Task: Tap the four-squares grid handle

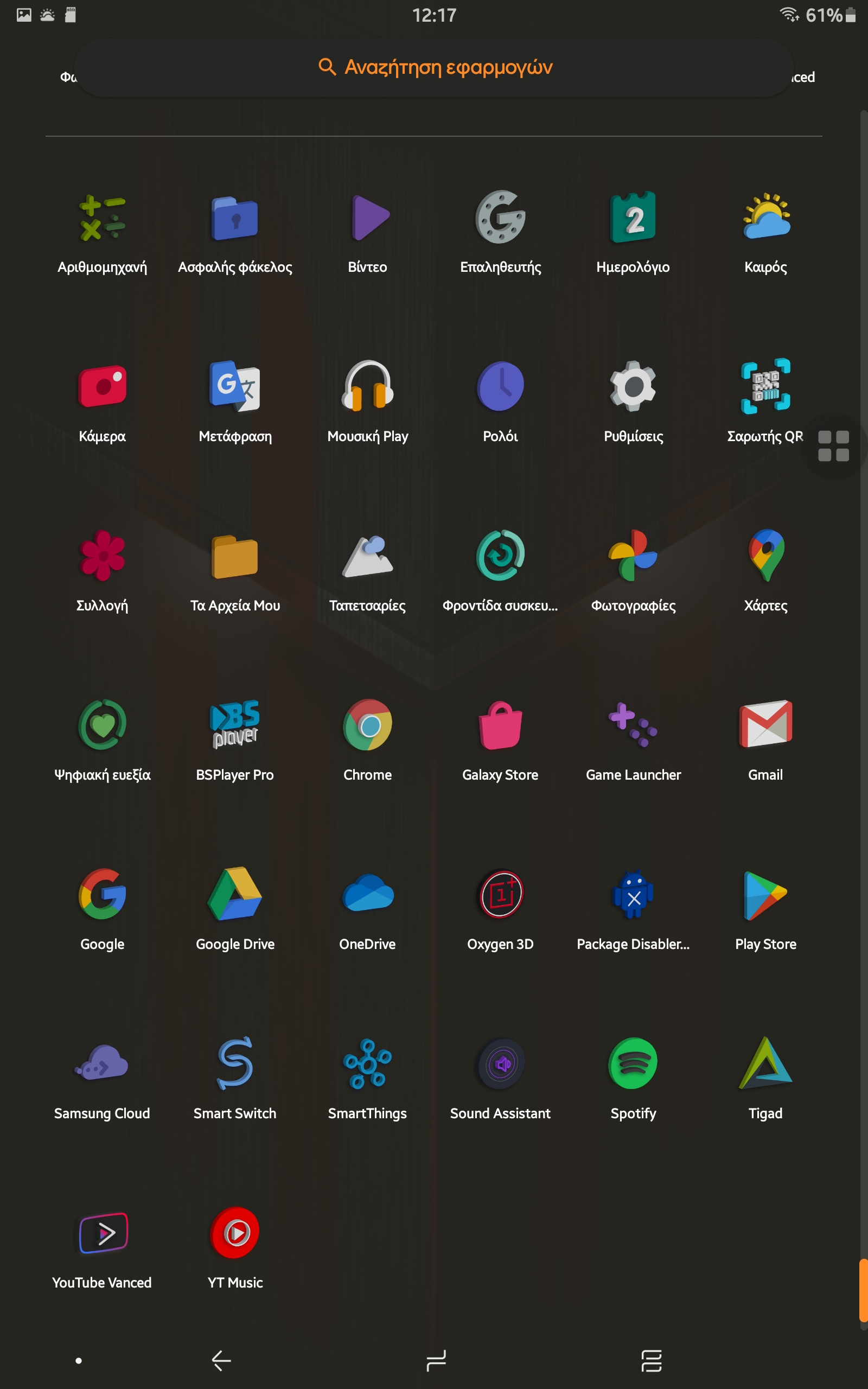Action: click(834, 445)
